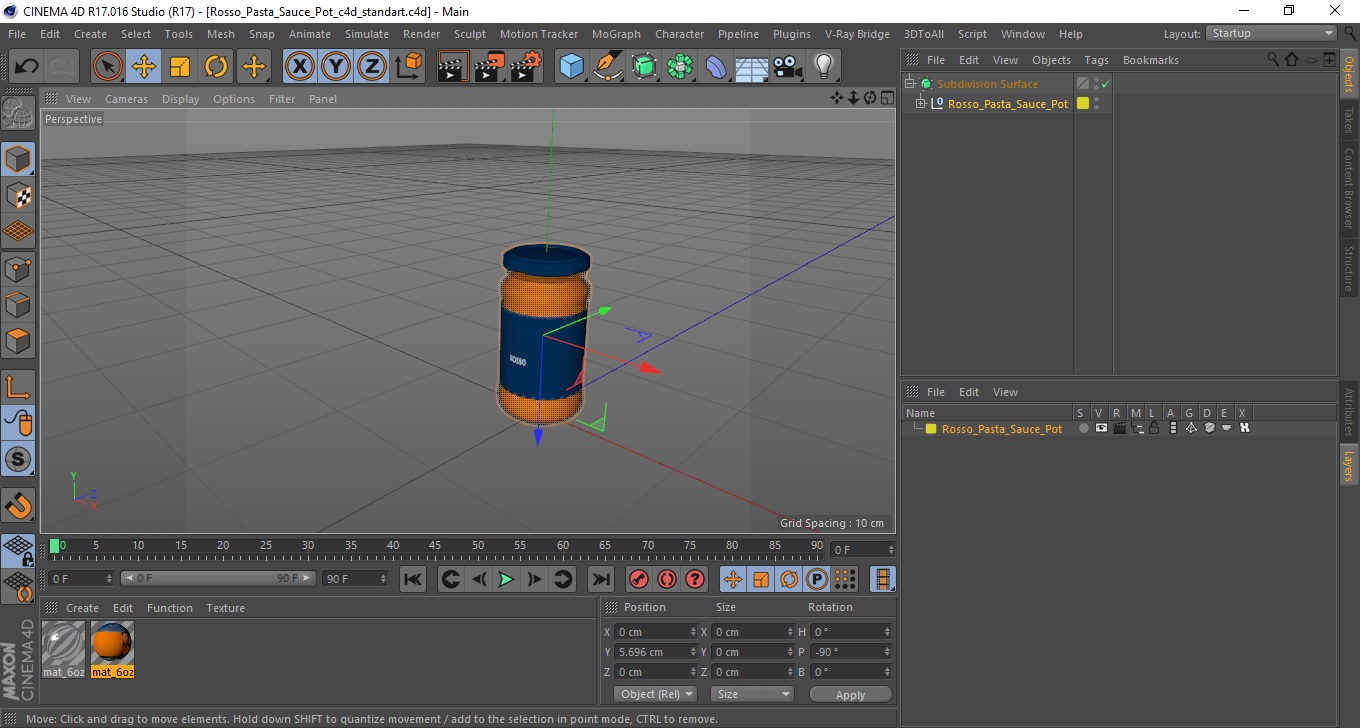Go to start of animation
Image resolution: width=1360 pixels, height=728 pixels.
[413, 579]
